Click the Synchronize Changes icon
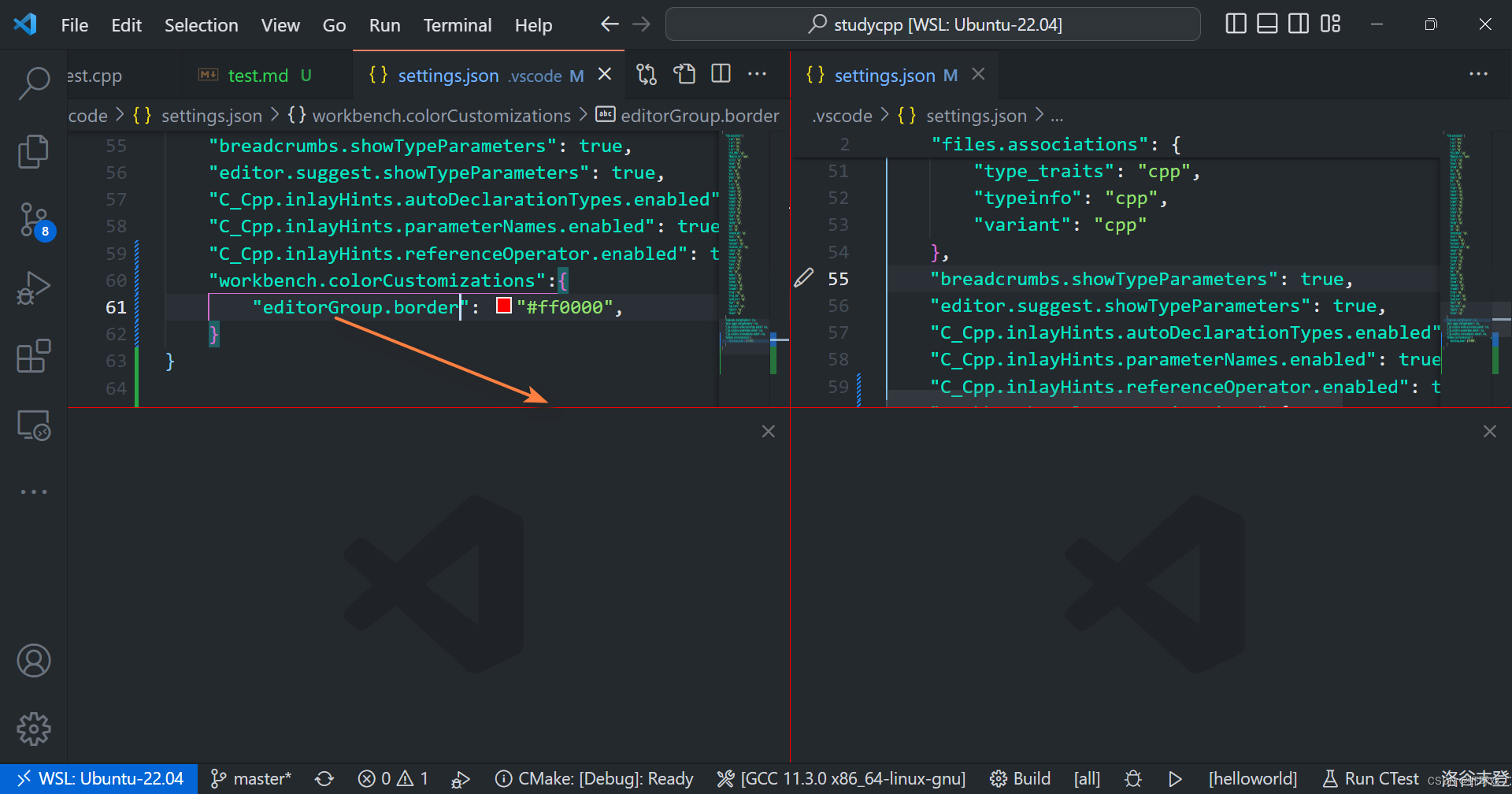 click(324, 779)
